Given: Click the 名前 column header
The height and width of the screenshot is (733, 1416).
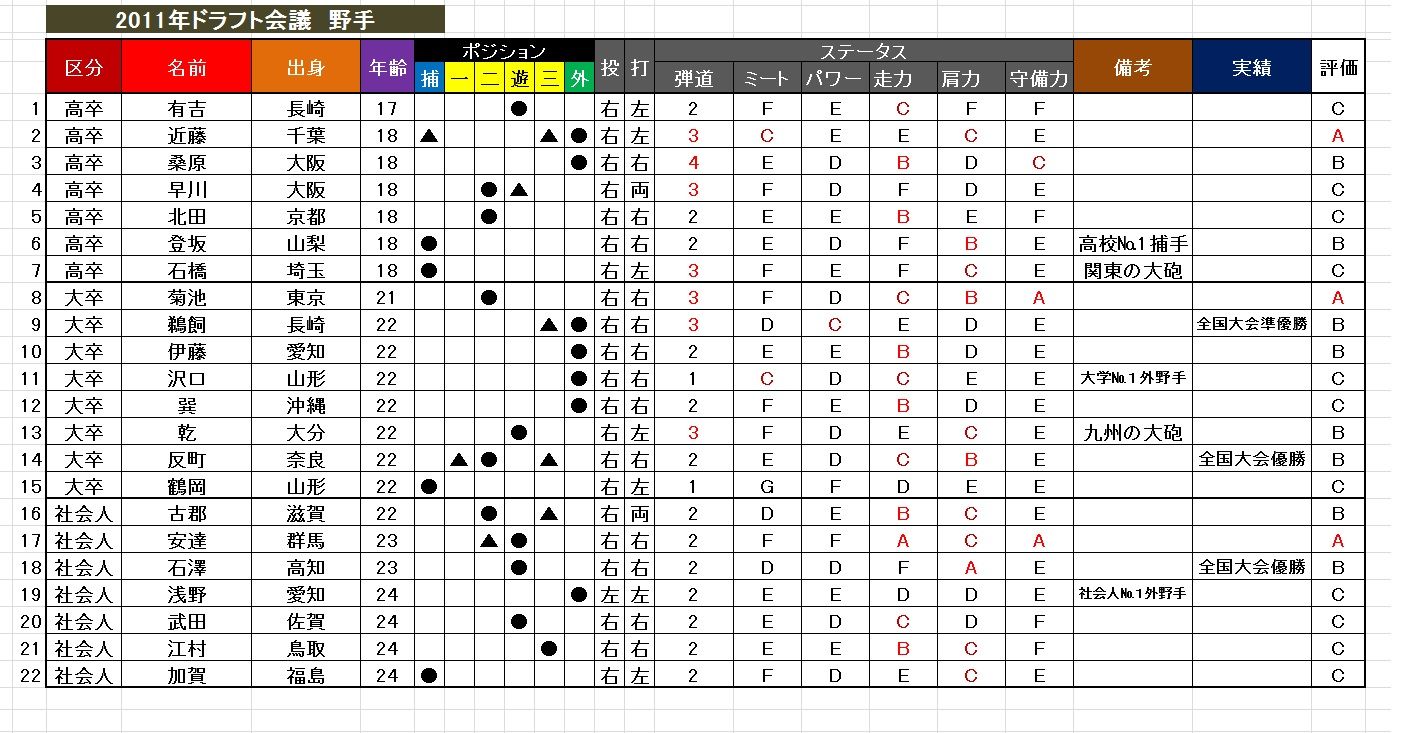Looking at the screenshot, I should point(187,67).
